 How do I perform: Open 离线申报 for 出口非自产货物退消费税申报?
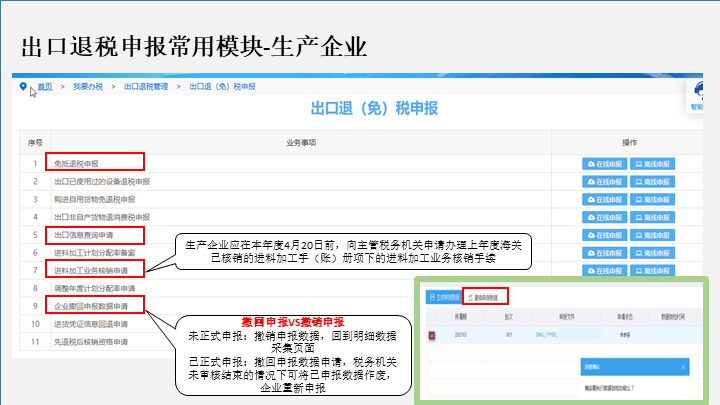[x=652, y=217]
